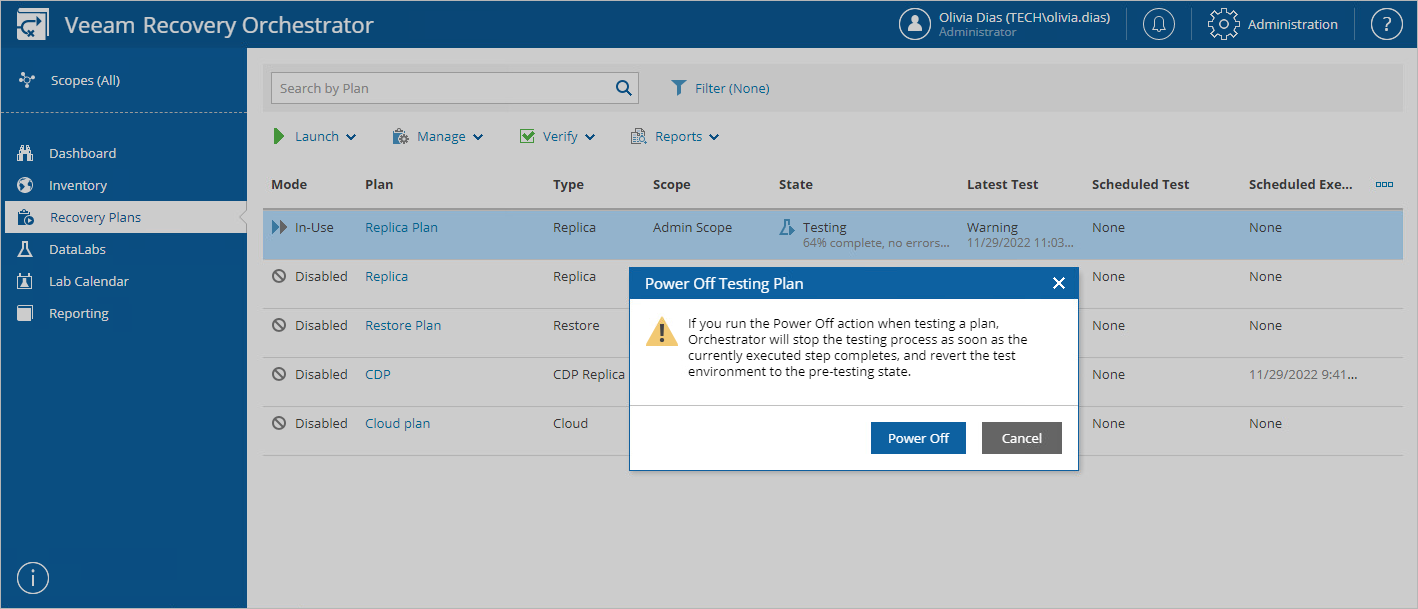This screenshot has width=1418, height=609.
Task: Open Scopes (All) at the top left
Action: coord(84,79)
